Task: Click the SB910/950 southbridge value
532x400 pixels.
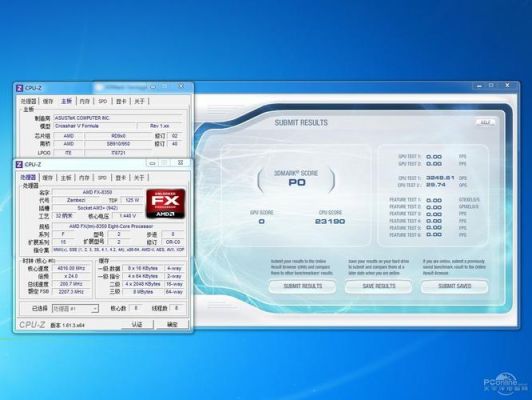Action: (x=118, y=144)
